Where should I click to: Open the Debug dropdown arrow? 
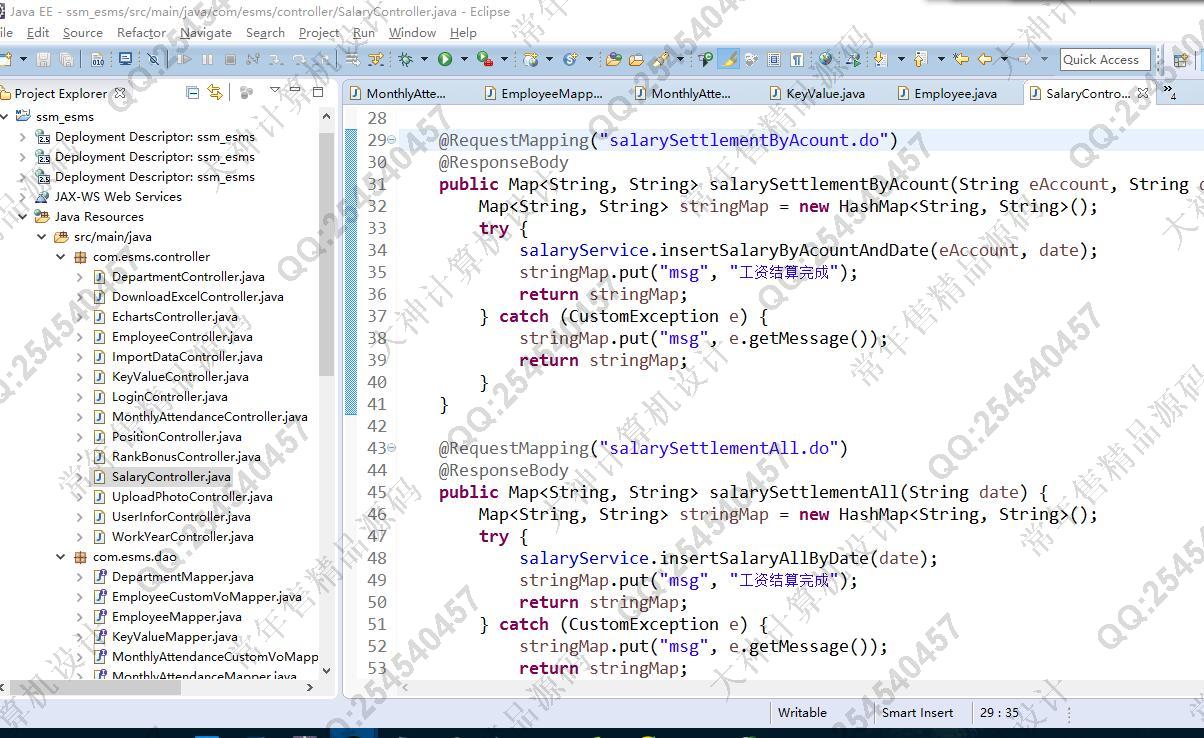pyautogui.click(x=425, y=60)
